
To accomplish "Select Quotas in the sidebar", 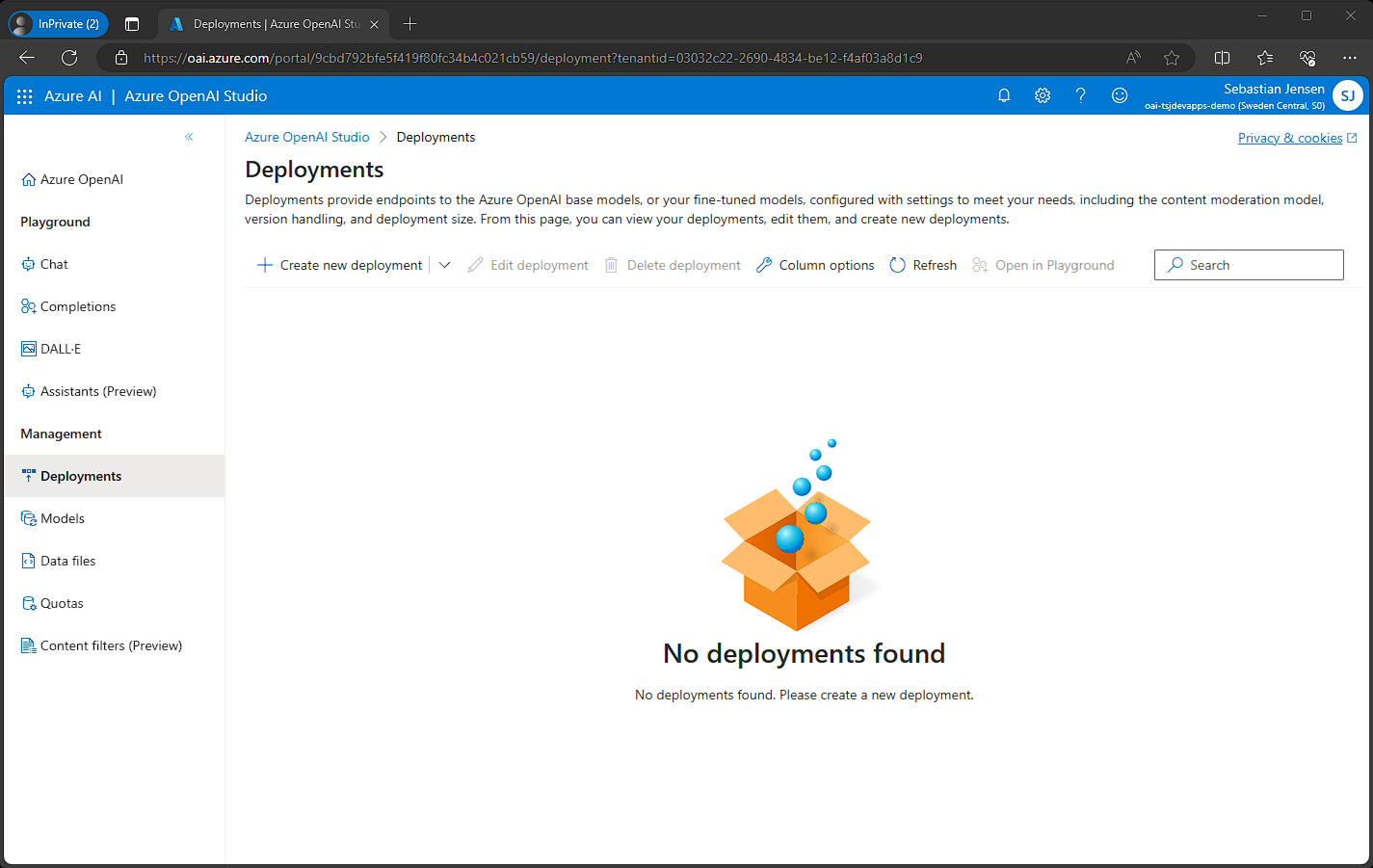I will click(62, 603).
